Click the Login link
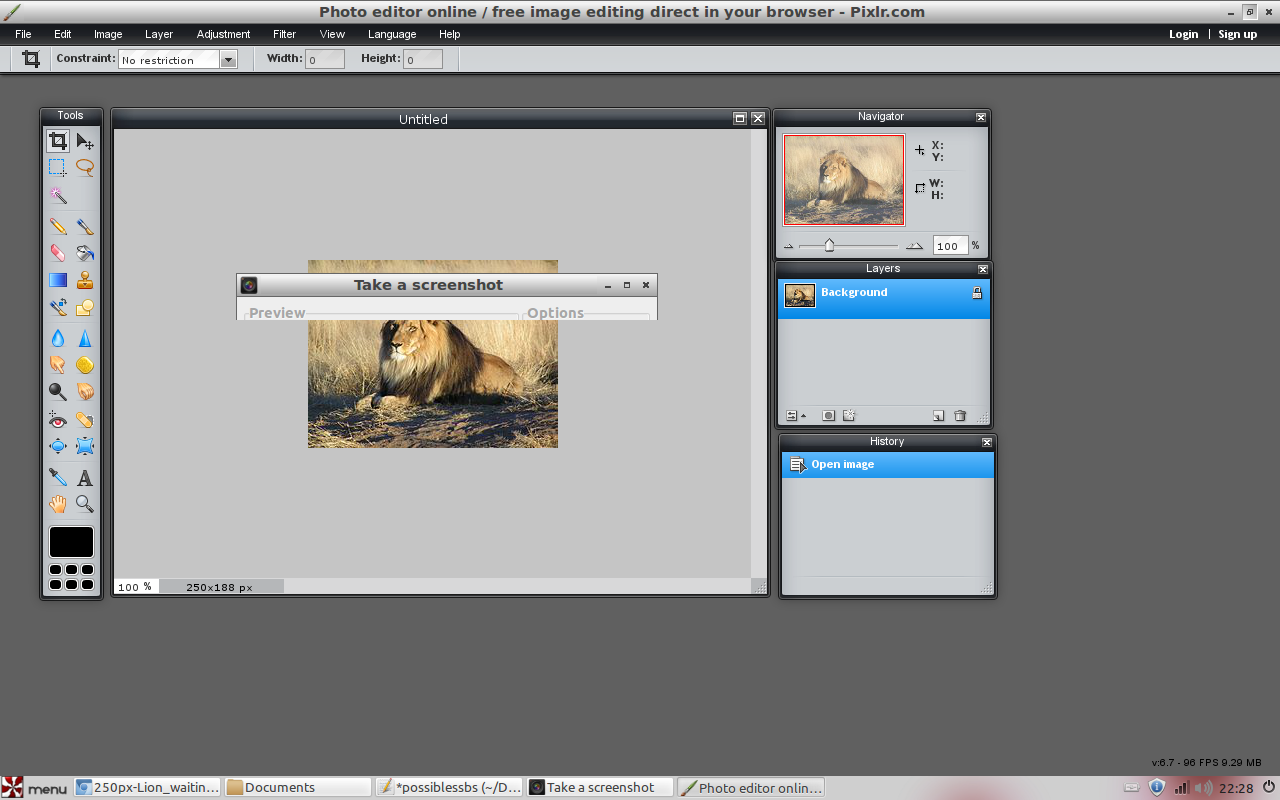Viewport: 1280px width, 800px height. 1183,34
